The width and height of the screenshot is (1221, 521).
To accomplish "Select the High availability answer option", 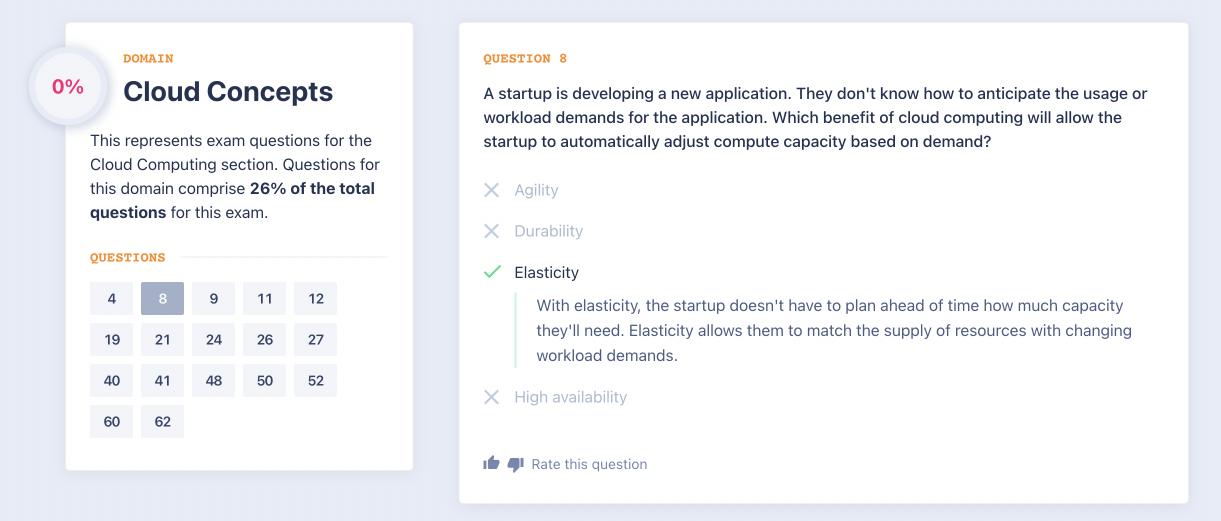I will tap(570, 397).
